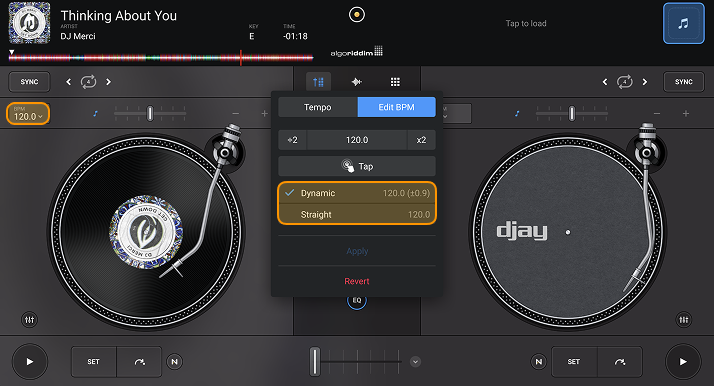Open left deck mixer sliders icon
The image size is (714, 386).
coord(30,320)
